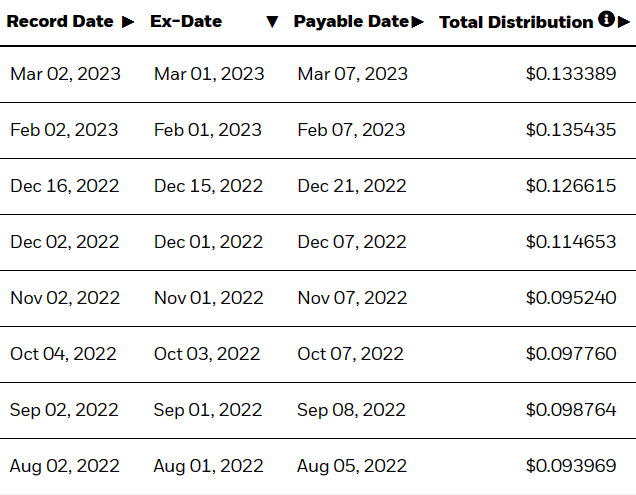Click the Aug 01, 2022 ex-date cell
The width and height of the screenshot is (636, 495).
pyautogui.click(x=208, y=466)
